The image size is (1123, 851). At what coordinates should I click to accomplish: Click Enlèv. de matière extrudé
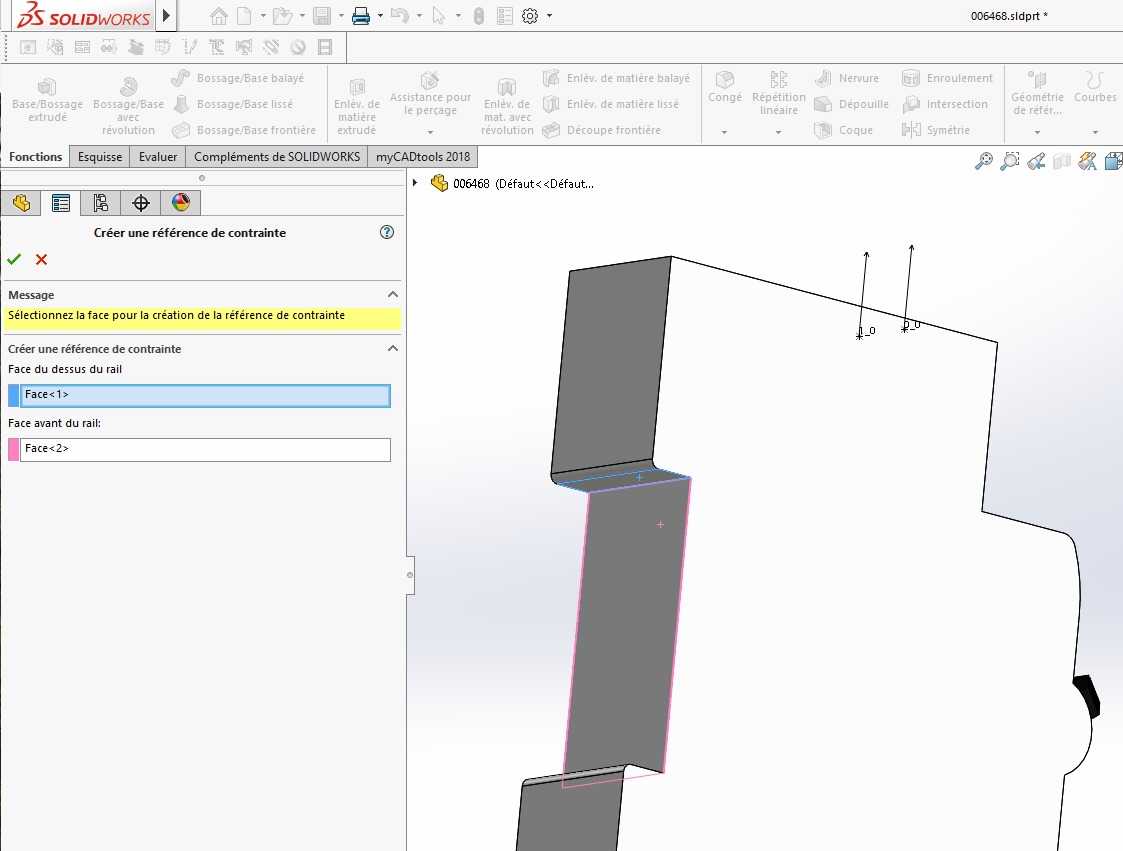(357, 106)
